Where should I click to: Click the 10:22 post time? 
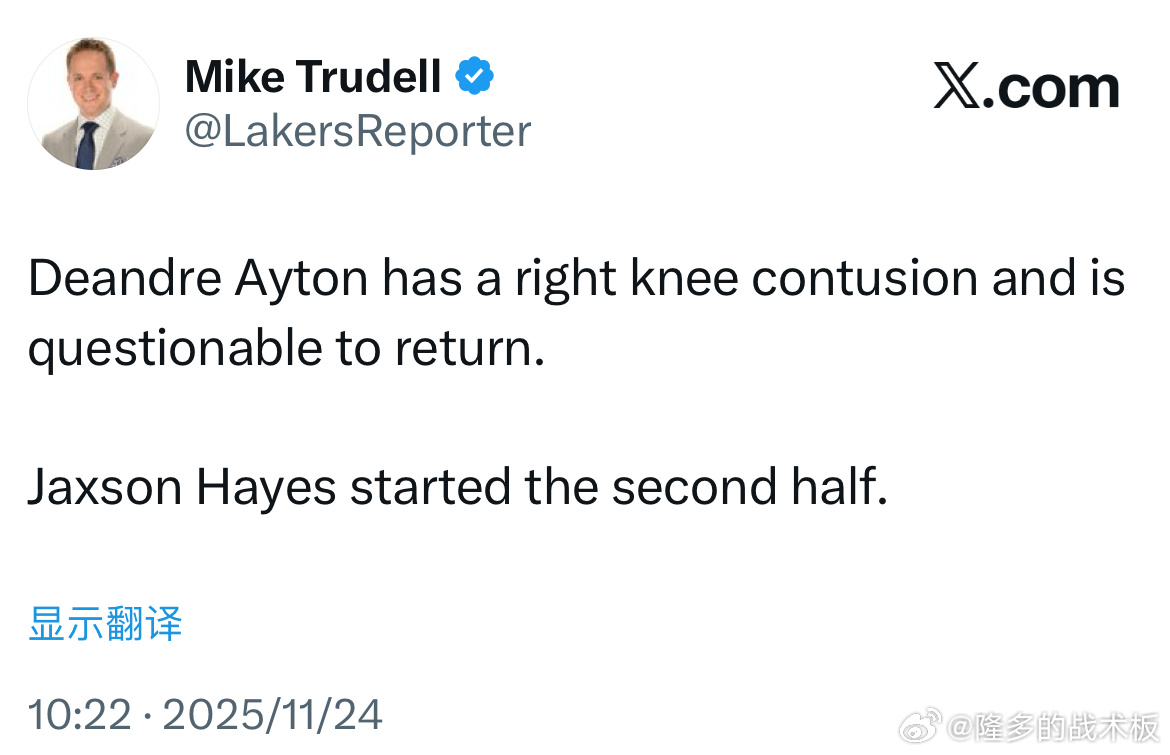[x=79, y=714]
